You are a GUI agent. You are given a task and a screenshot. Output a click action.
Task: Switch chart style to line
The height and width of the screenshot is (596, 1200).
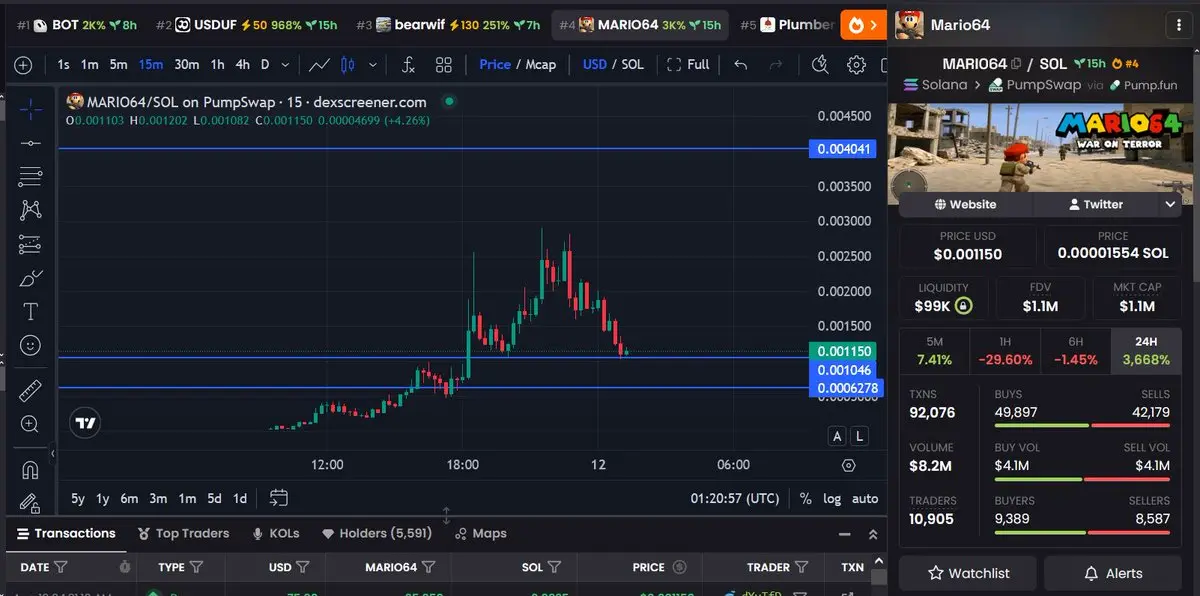pyautogui.click(x=320, y=64)
